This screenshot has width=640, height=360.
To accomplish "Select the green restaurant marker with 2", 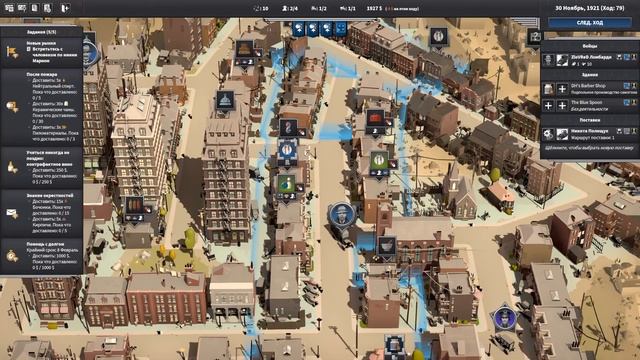I will 379,160.
